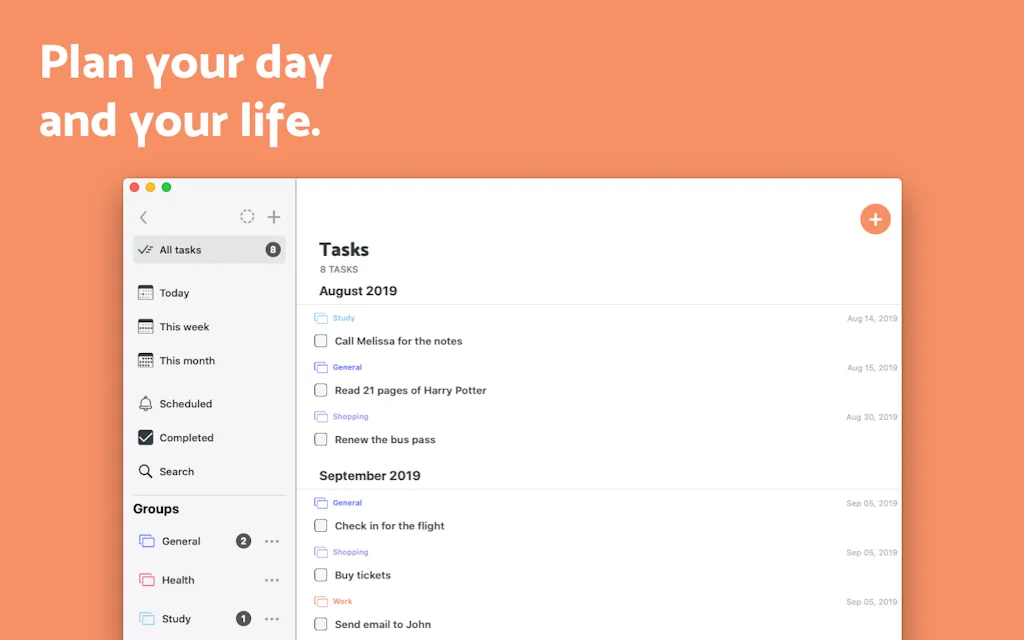1024x640 pixels.
Task: Select the Study group in Groups
Action: 176,618
